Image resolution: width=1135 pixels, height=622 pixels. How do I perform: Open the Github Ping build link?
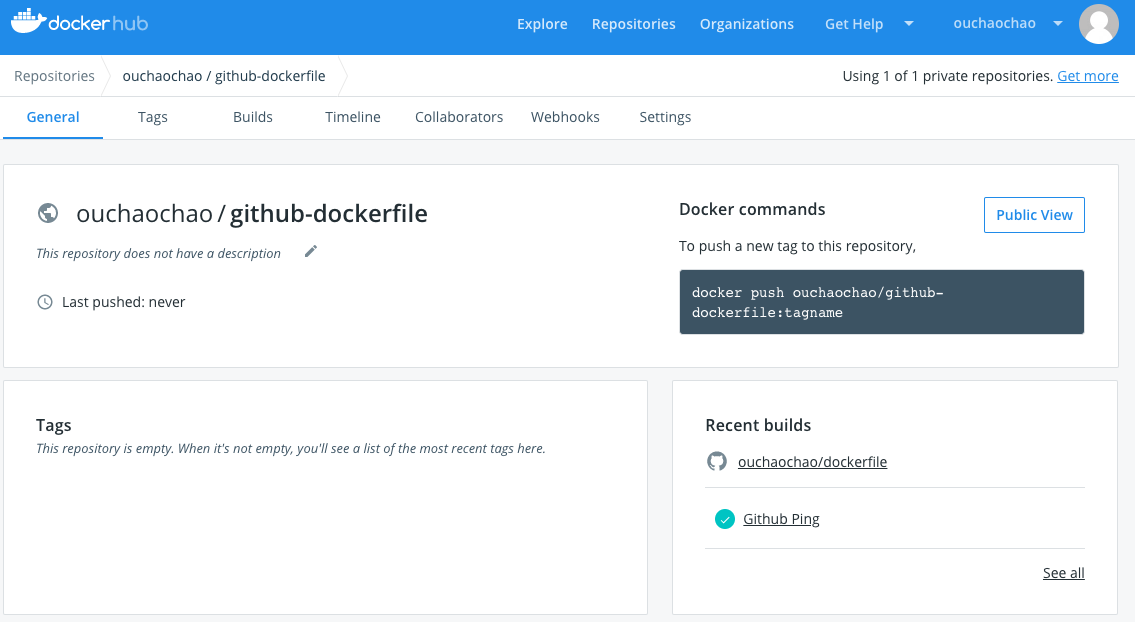781,519
